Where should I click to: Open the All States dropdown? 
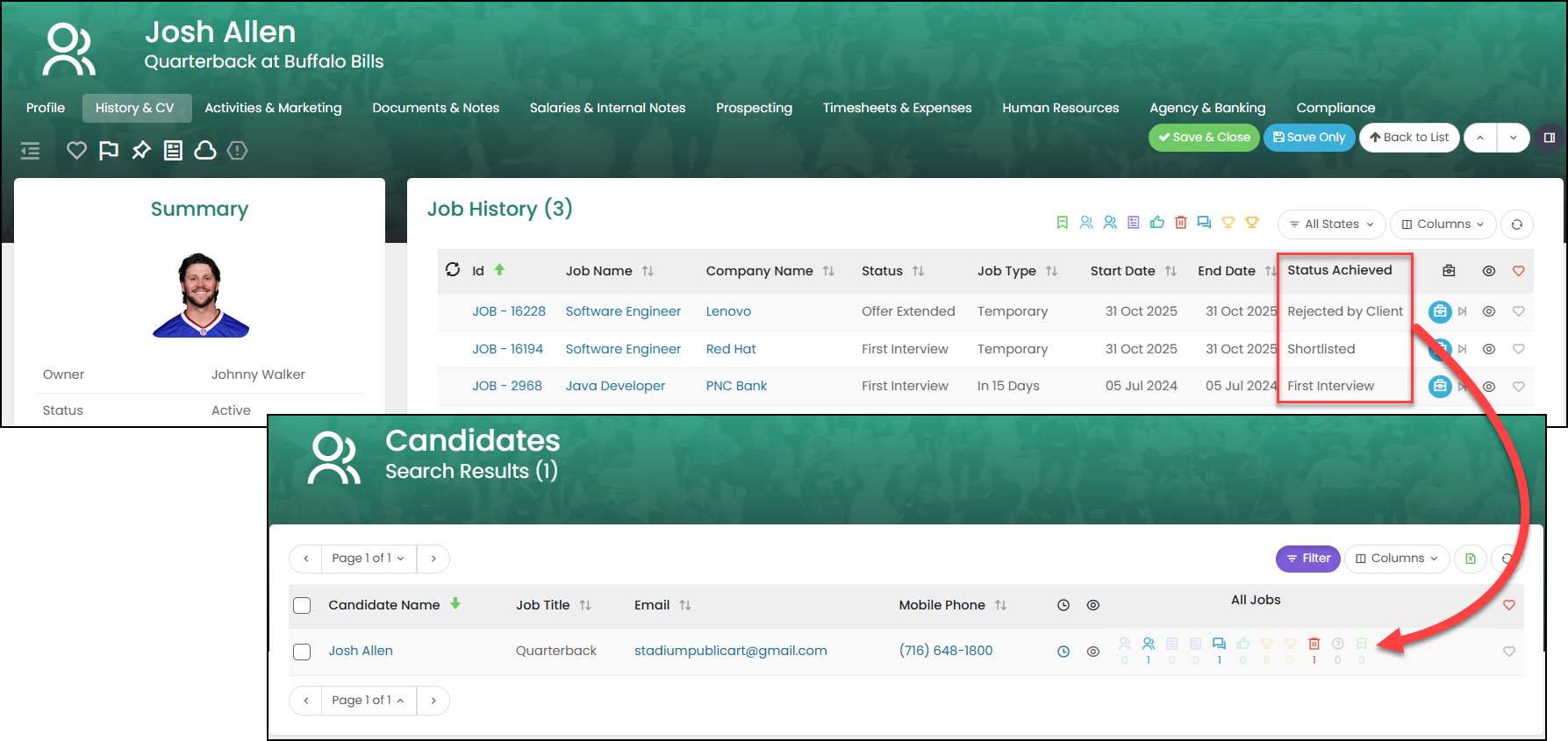(1331, 224)
